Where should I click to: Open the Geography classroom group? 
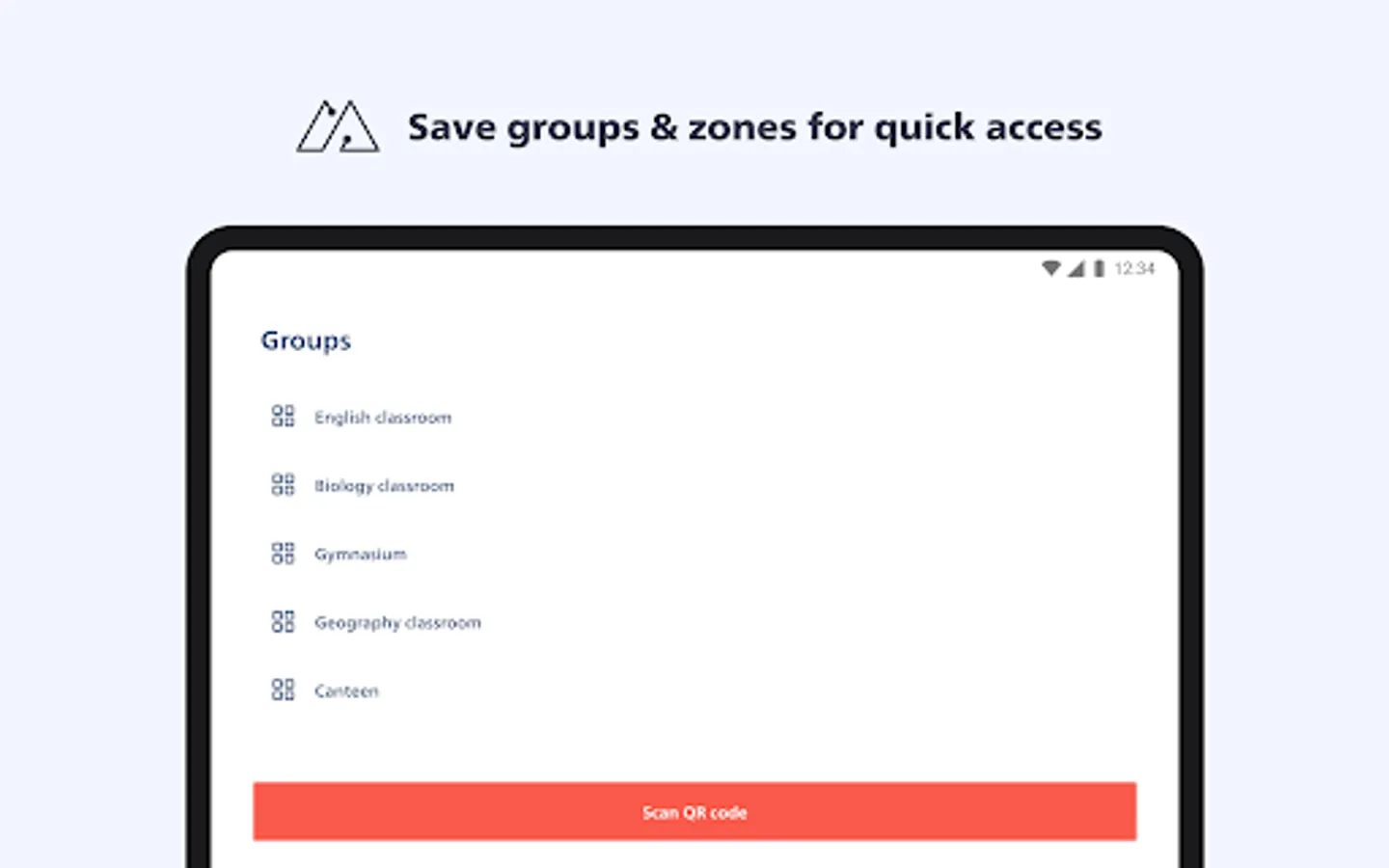(398, 622)
